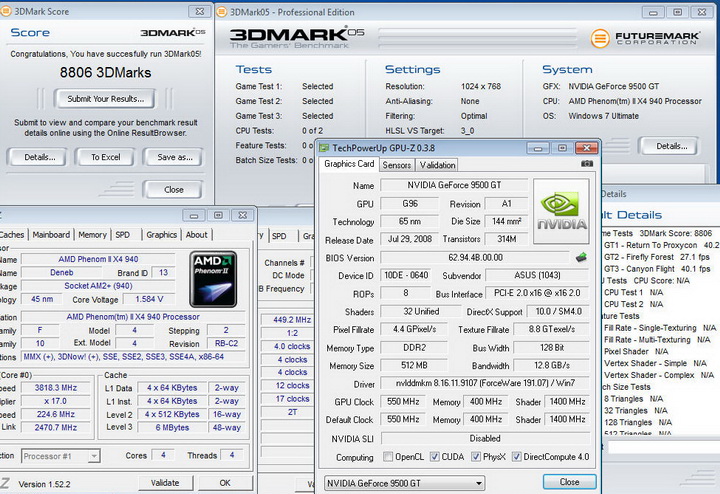Viewport: 720px width, 494px height.
Task: Maximize the 3DMark05 Professional Edition window
Action: point(677,12)
